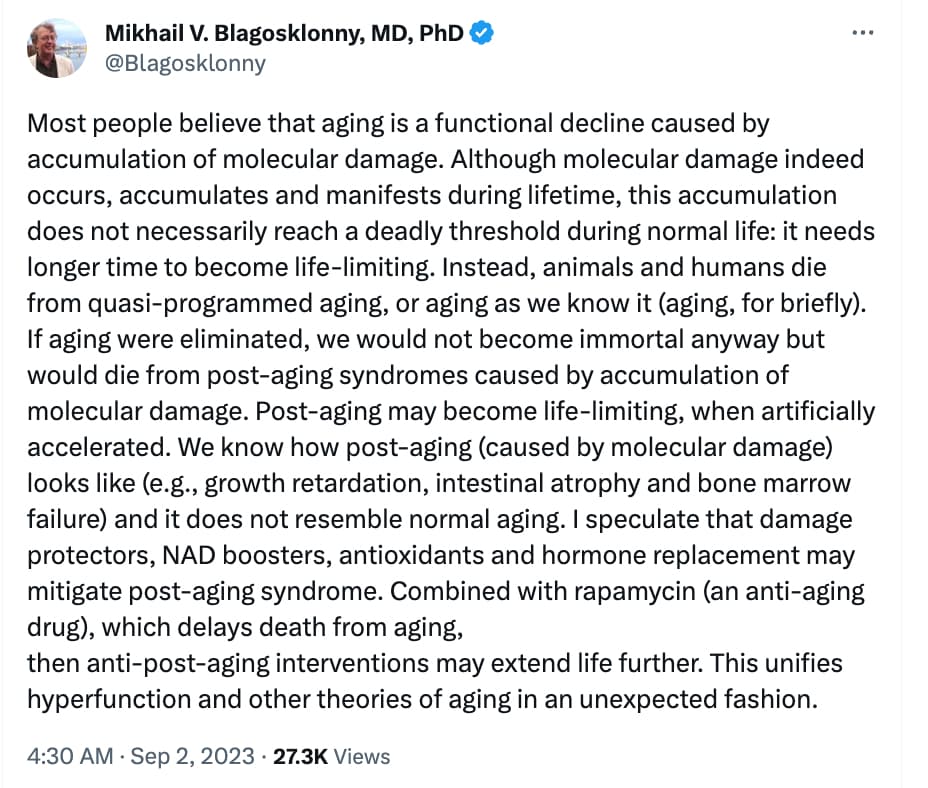The image size is (928, 788).
Task: Open the 27.3K Views count
Action: click(331, 756)
